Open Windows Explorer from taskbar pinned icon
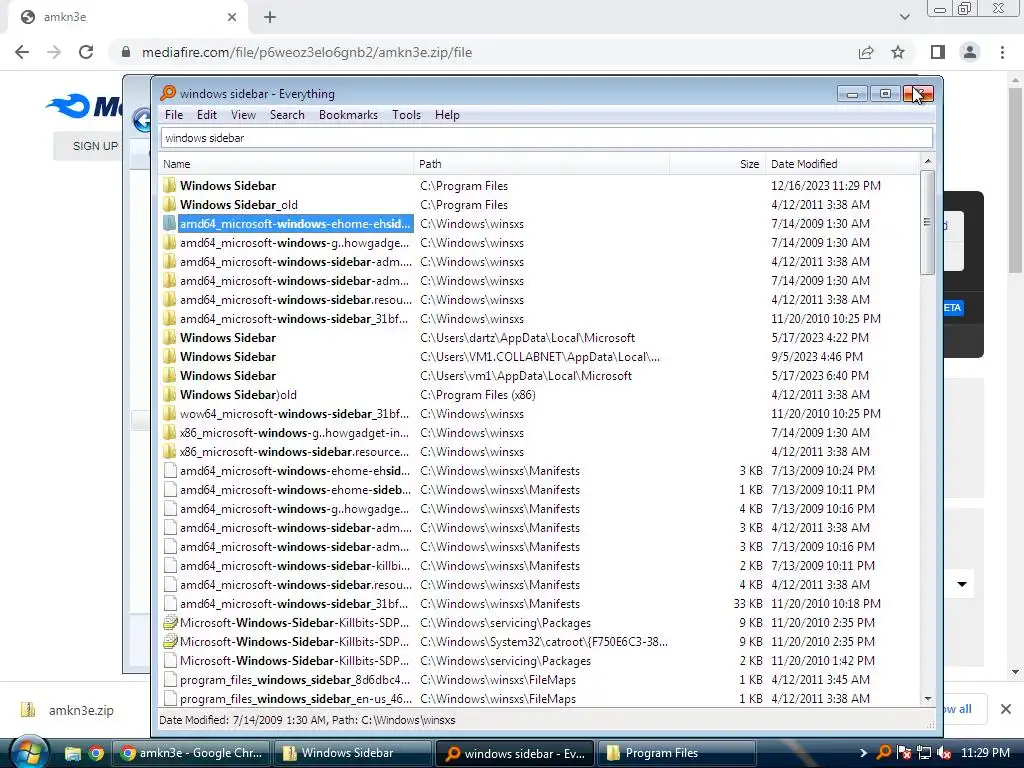 coord(72,754)
